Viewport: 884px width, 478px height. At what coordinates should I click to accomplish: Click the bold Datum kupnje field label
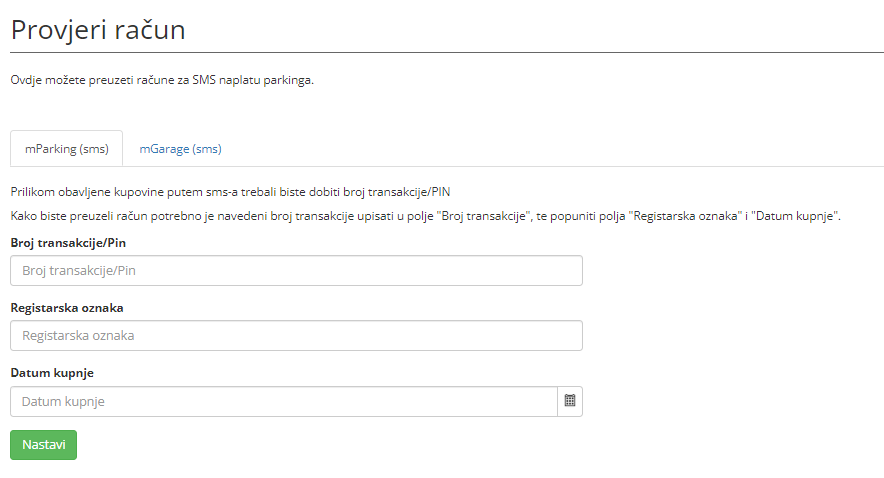[x=52, y=373]
